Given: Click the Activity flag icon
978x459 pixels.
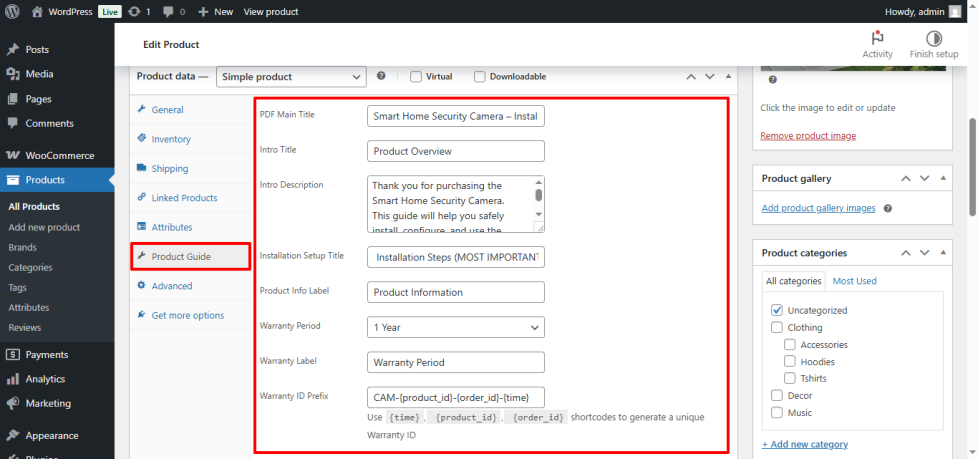Looking at the screenshot, I should coord(877,38).
